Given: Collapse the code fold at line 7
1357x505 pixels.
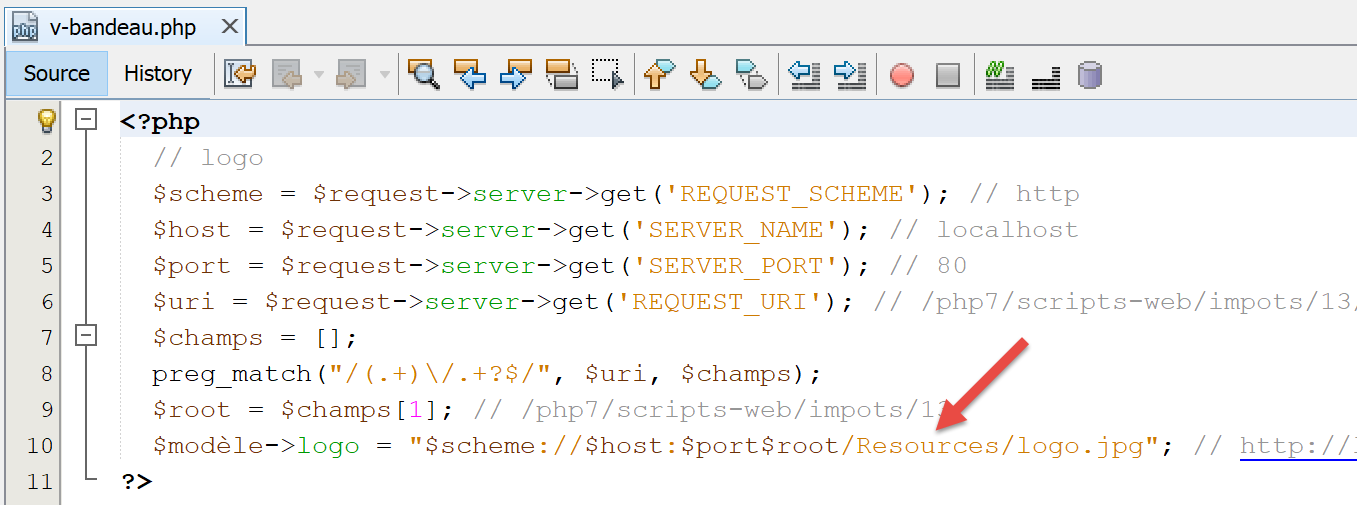Looking at the screenshot, I should pyautogui.click(x=87, y=336).
